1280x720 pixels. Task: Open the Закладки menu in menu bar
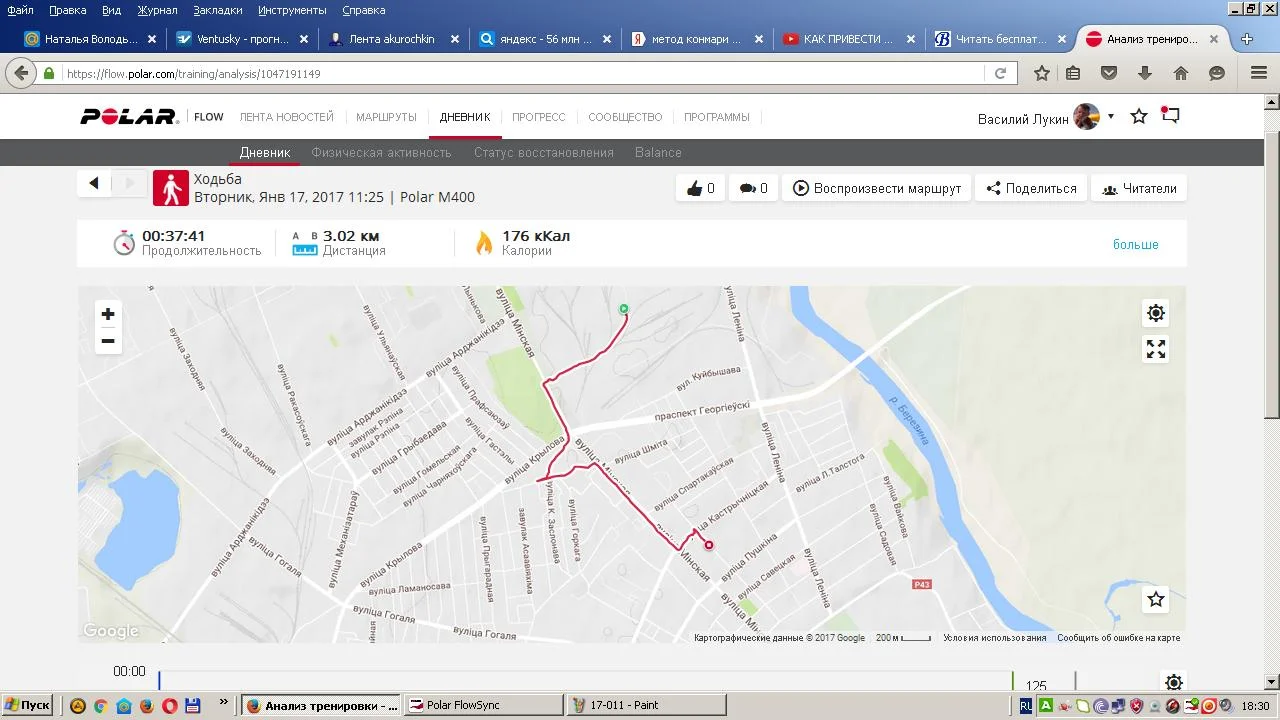[x=217, y=10]
